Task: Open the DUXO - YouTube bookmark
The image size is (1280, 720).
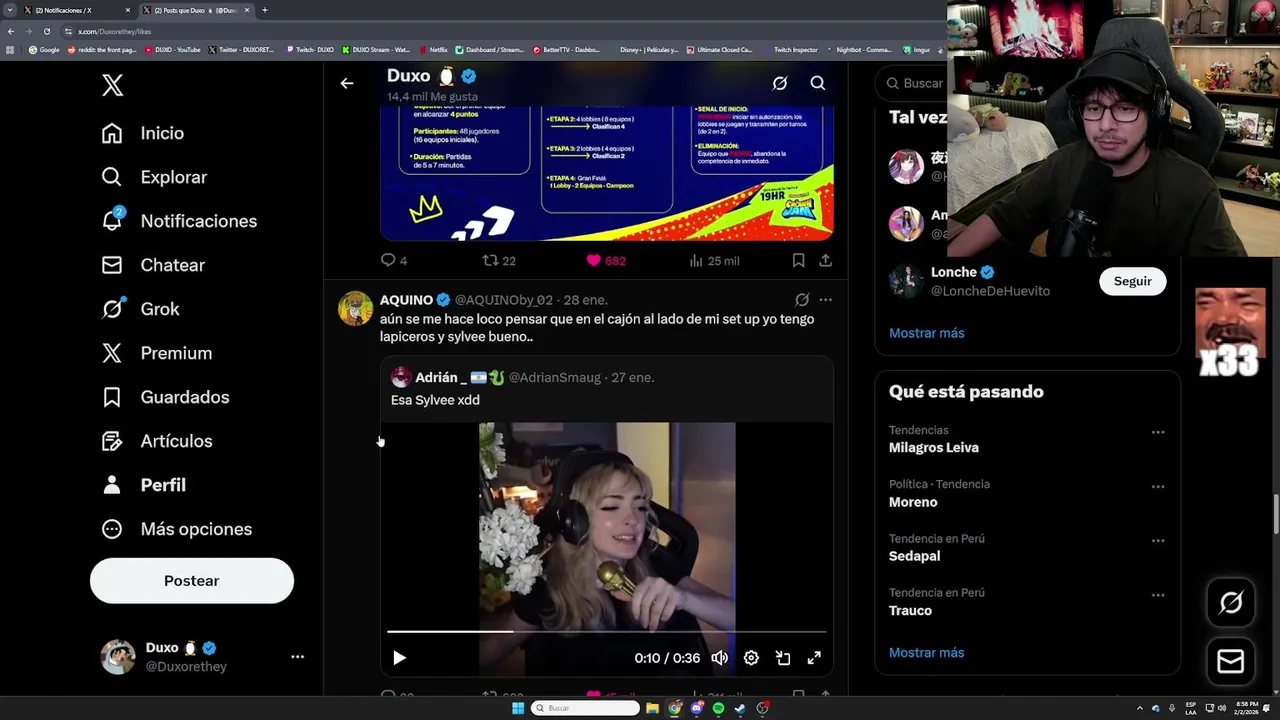Action: (x=174, y=50)
